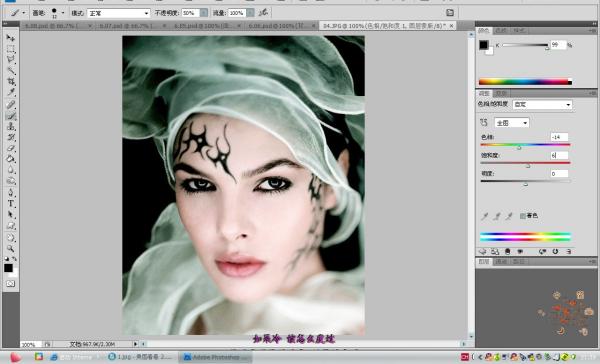This screenshot has height=364, width=600.
Task: Toggle Quick Mask mode below color swatches
Action: pos(10,284)
